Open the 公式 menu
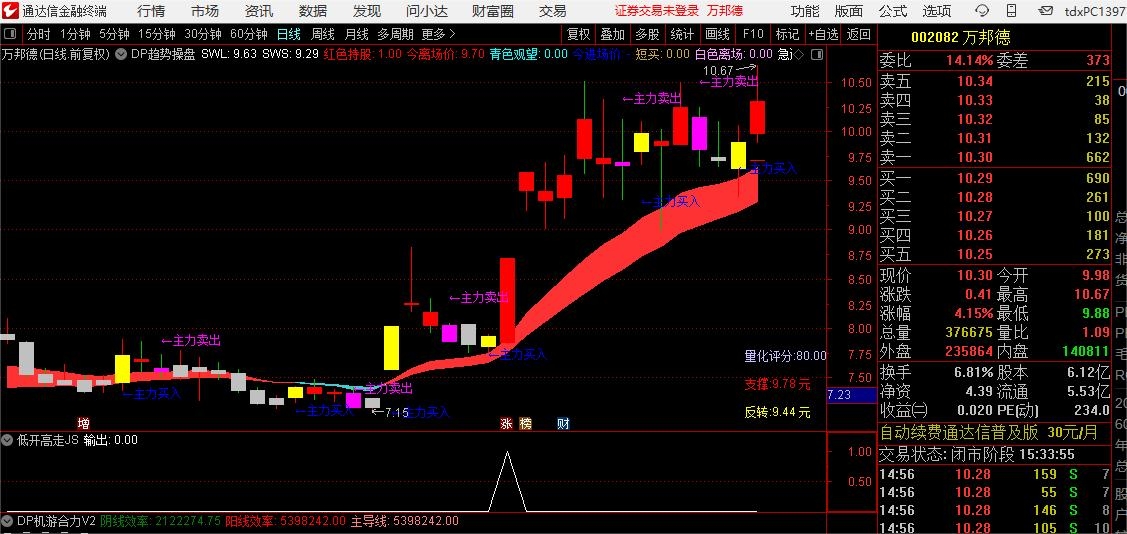The height and width of the screenshot is (534, 1127). pyautogui.click(x=893, y=11)
